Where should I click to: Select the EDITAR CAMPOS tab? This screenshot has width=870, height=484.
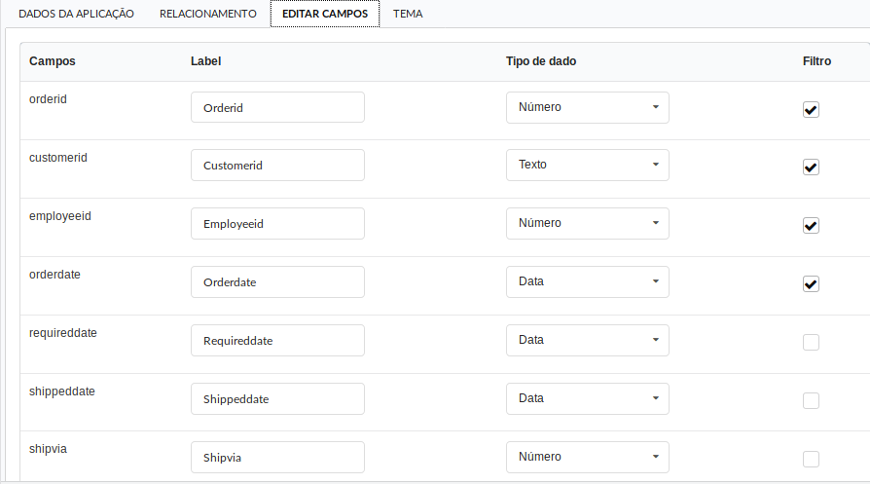325,14
